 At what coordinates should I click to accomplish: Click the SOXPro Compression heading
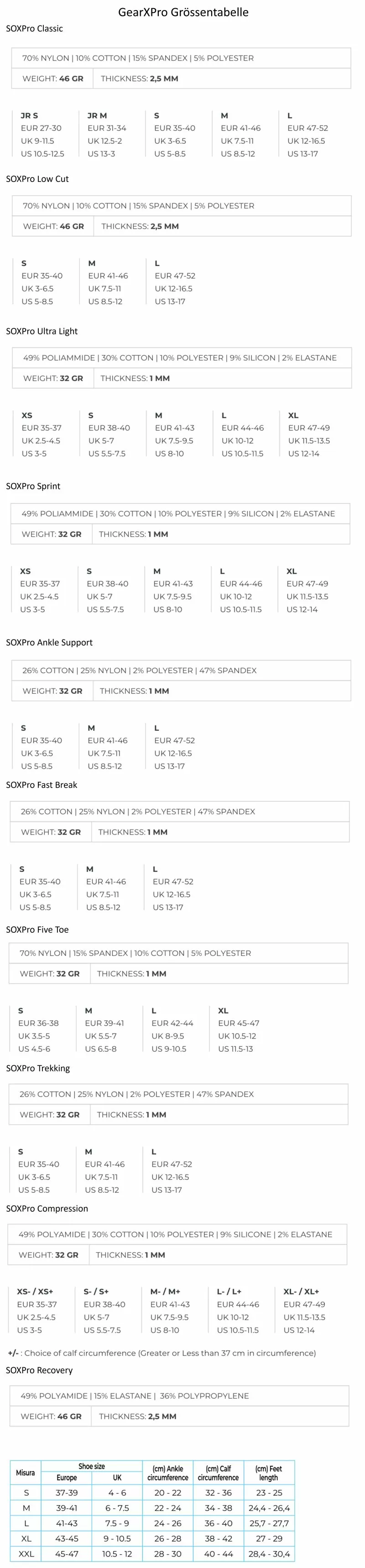[47, 1208]
